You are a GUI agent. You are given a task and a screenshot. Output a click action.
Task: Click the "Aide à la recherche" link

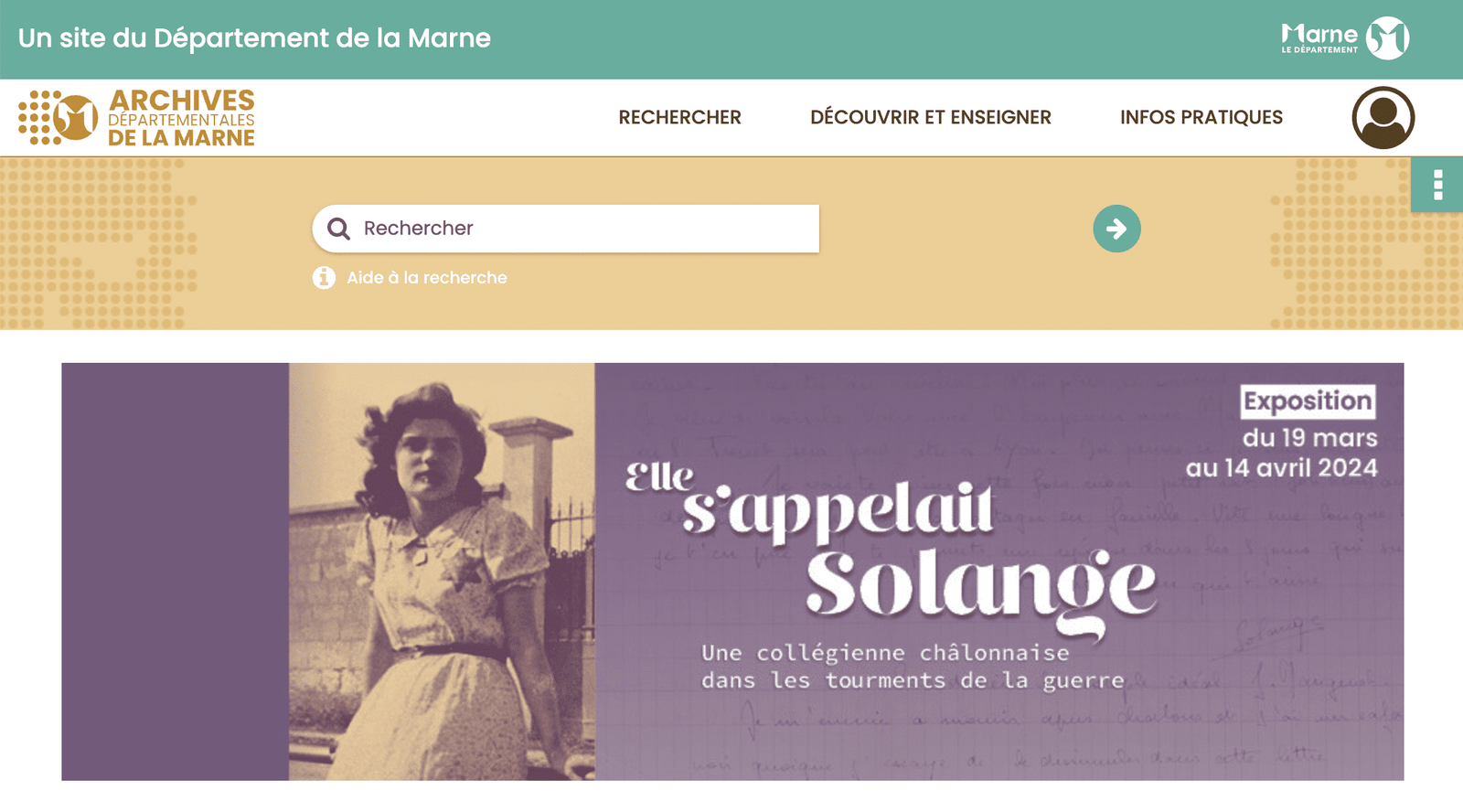[x=426, y=278]
